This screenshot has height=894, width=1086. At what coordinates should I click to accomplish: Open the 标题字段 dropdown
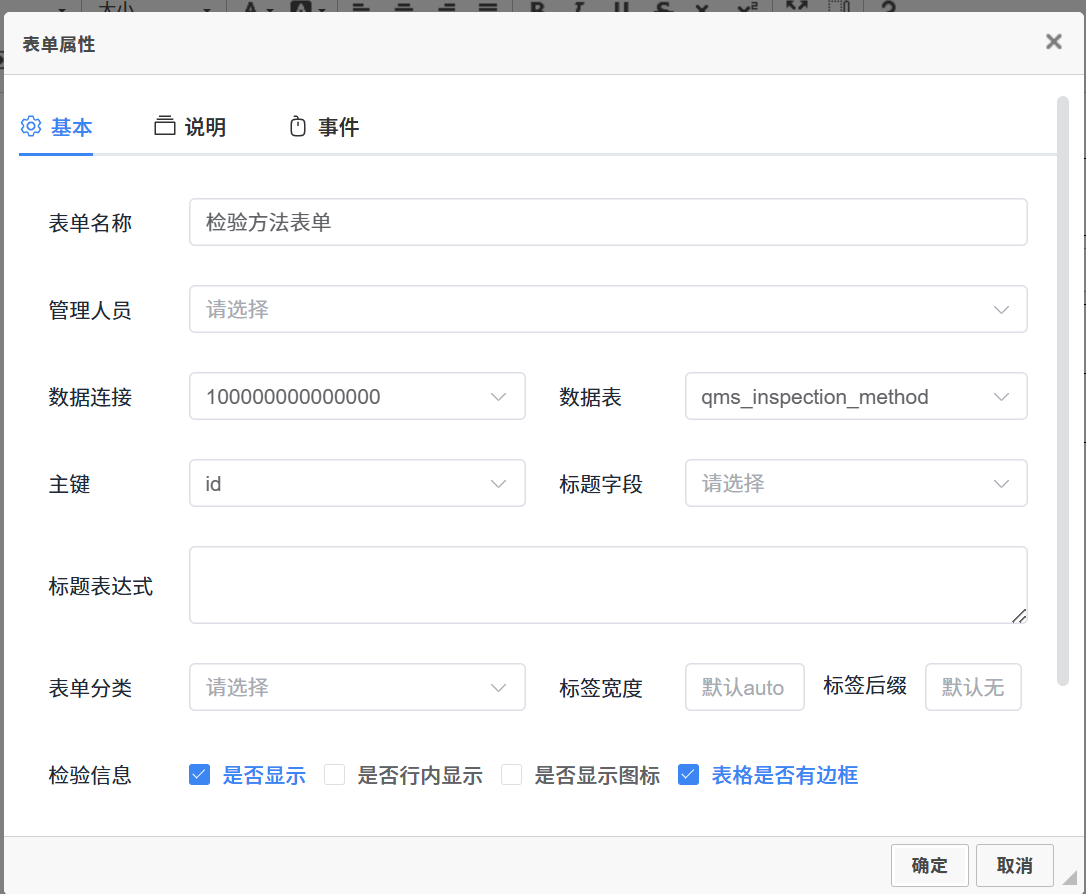click(855, 484)
